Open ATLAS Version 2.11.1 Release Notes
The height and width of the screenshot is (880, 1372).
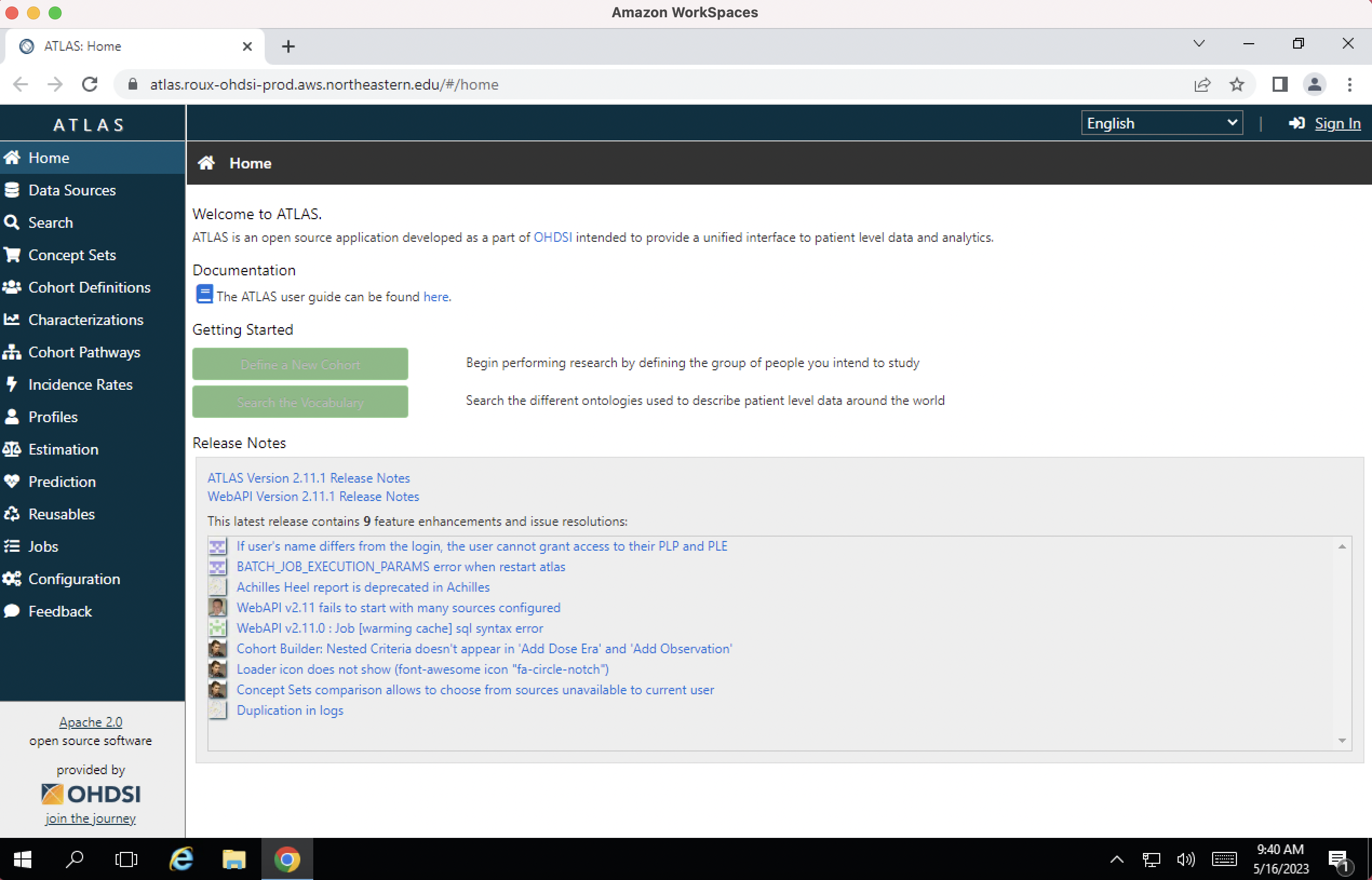309,478
